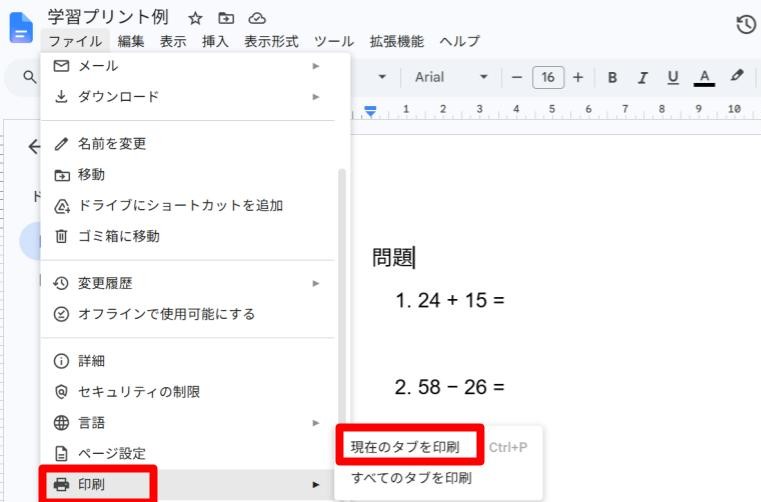The image size is (761, 502).
Task: Open the text color picker
Action: pyautogui.click(x=704, y=78)
